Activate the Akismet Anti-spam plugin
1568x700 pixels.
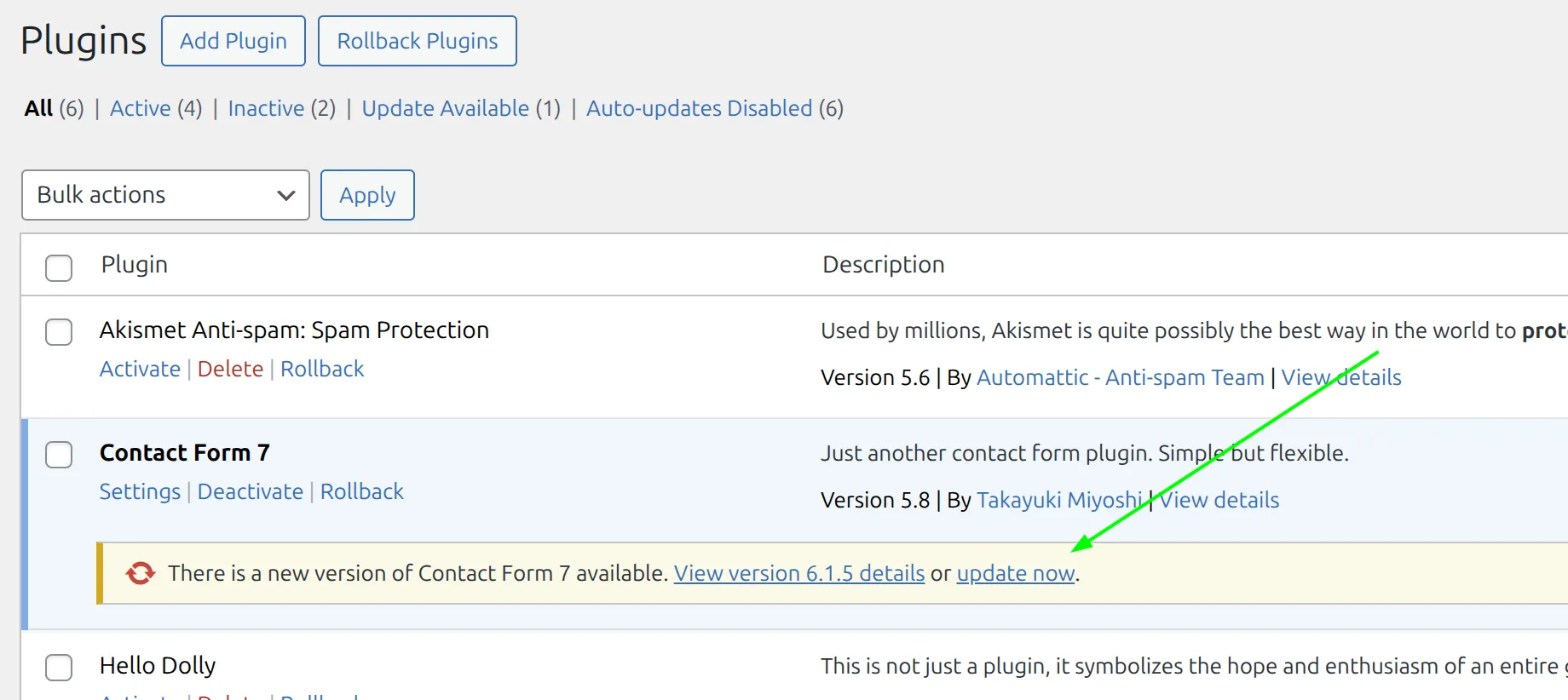point(140,369)
